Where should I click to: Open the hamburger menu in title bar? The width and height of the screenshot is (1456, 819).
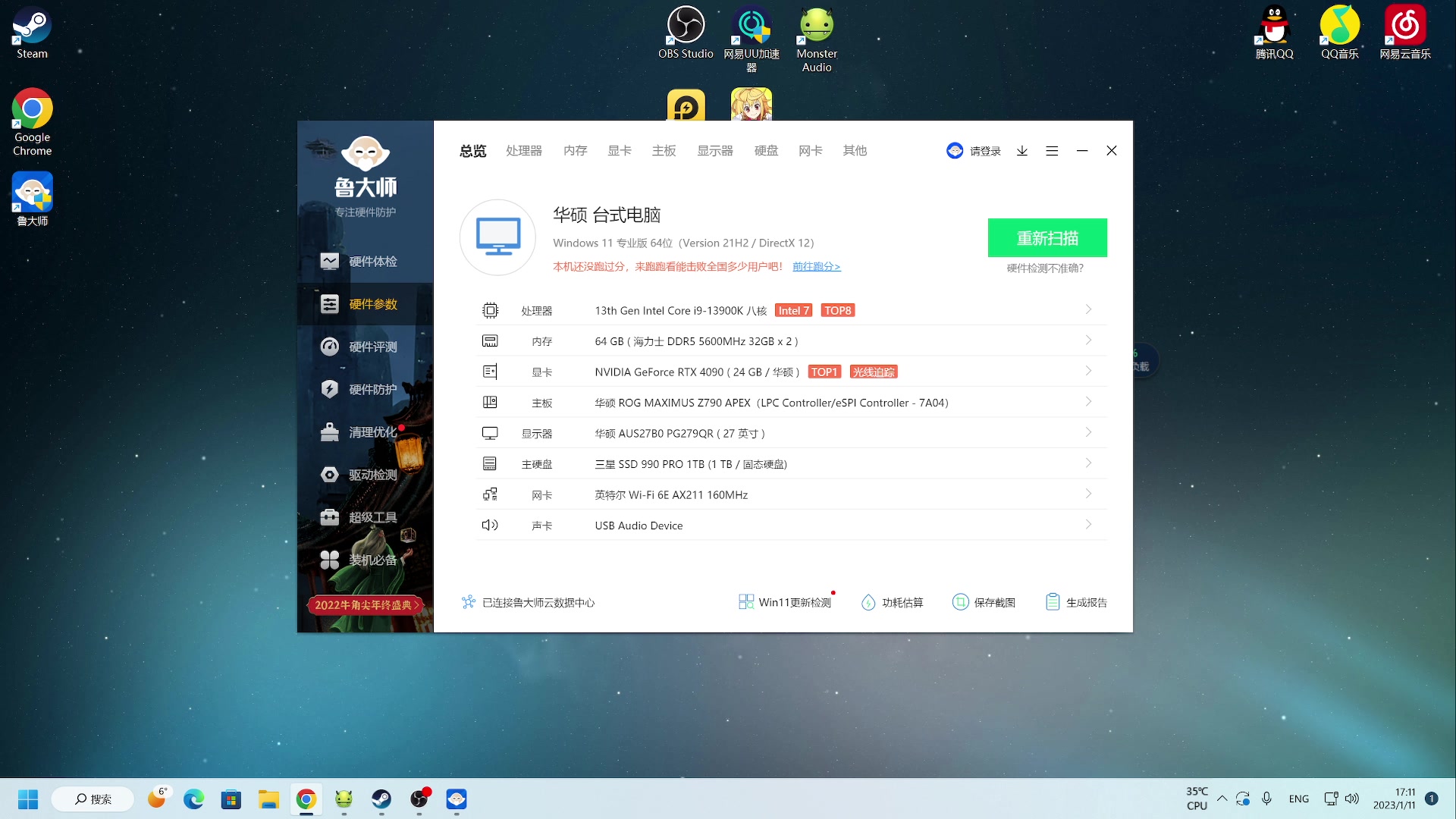1052,151
